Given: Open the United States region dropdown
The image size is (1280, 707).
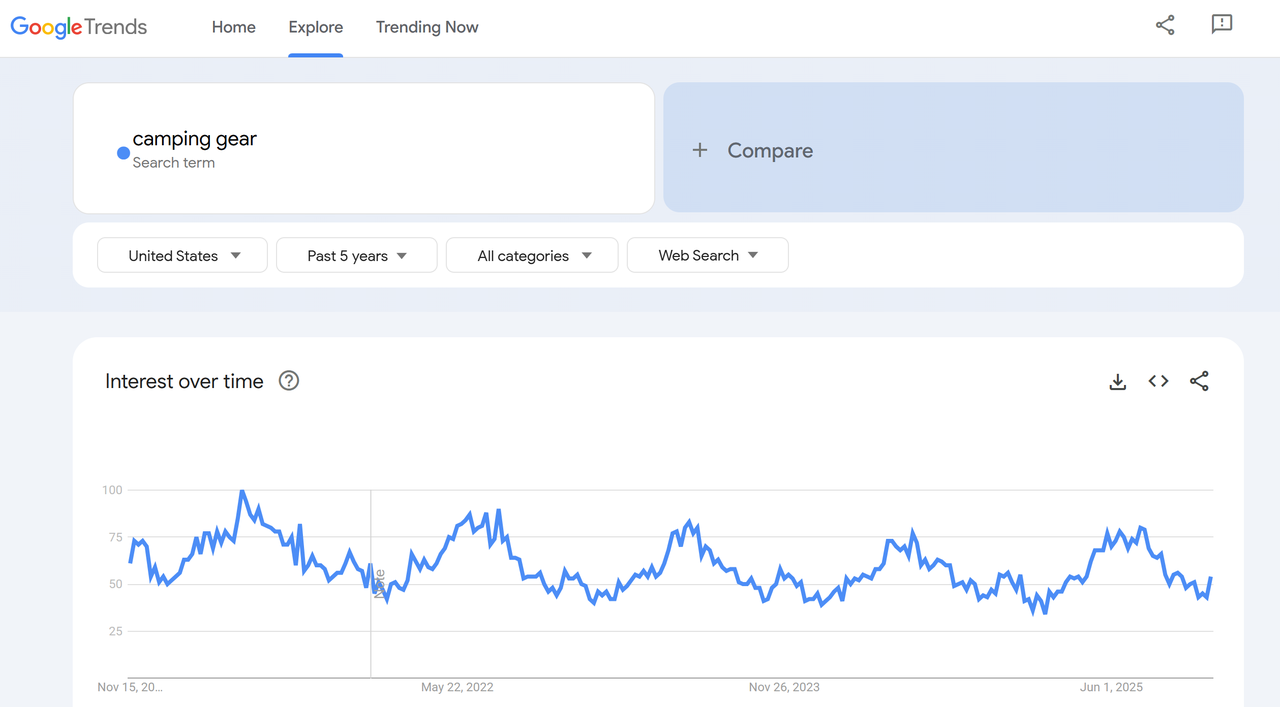Looking at the screenshot, I should click(181, 255).
